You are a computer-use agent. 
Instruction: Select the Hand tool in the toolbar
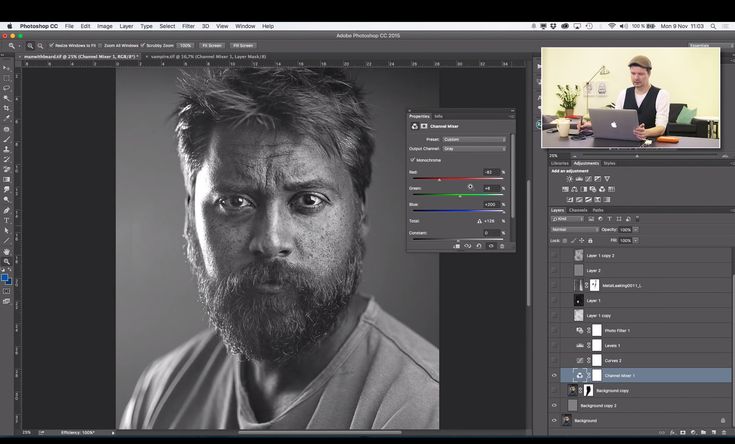tap(7, 252)
